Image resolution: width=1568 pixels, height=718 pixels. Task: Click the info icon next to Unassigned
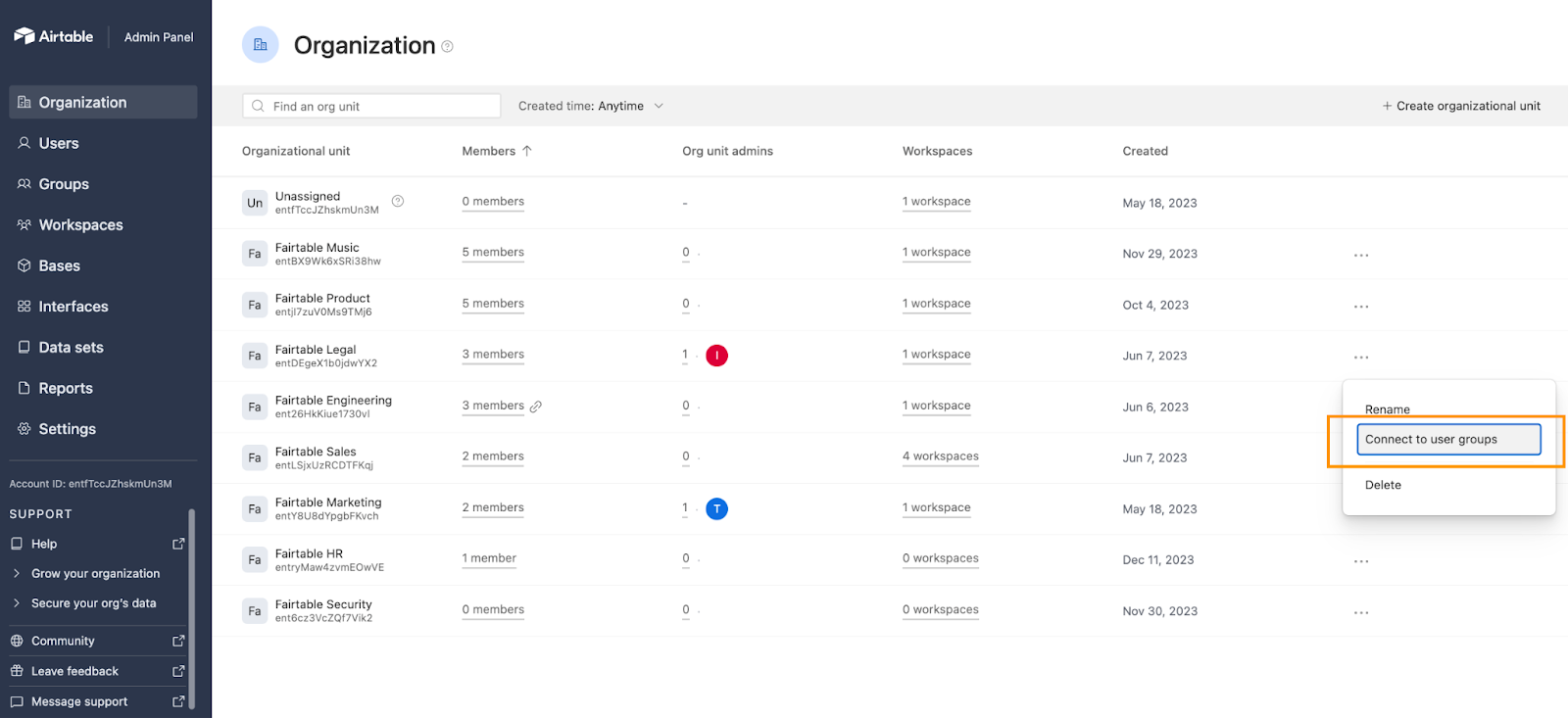tap(398, 201)
